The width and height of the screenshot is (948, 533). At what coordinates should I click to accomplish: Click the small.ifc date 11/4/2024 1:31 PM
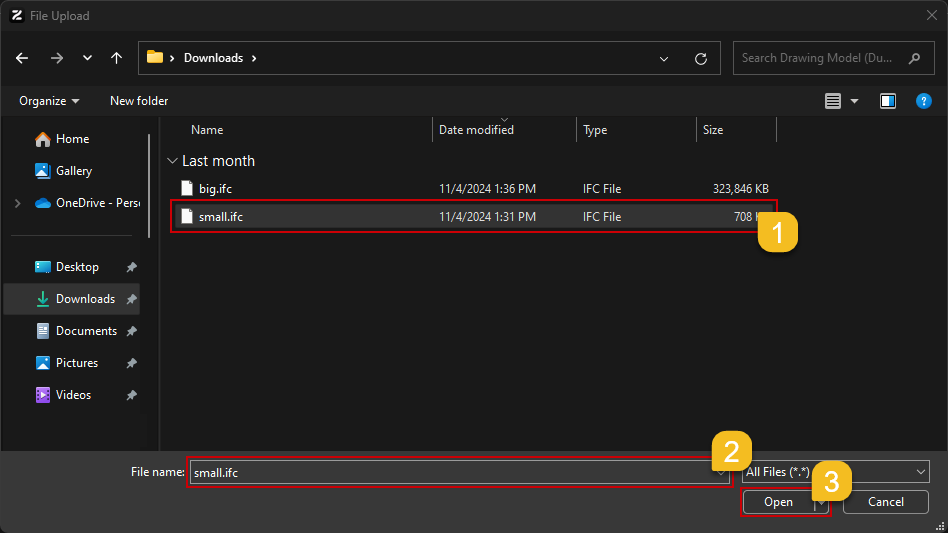(487, 217)
